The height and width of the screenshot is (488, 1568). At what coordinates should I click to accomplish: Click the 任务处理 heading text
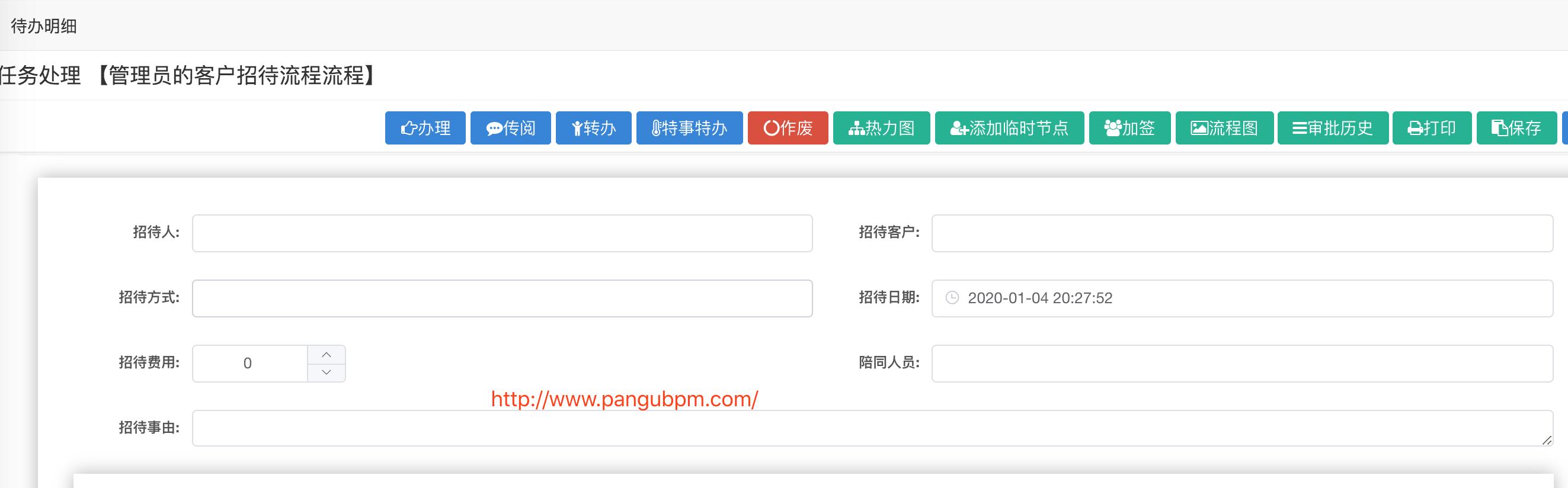[40, 75]
